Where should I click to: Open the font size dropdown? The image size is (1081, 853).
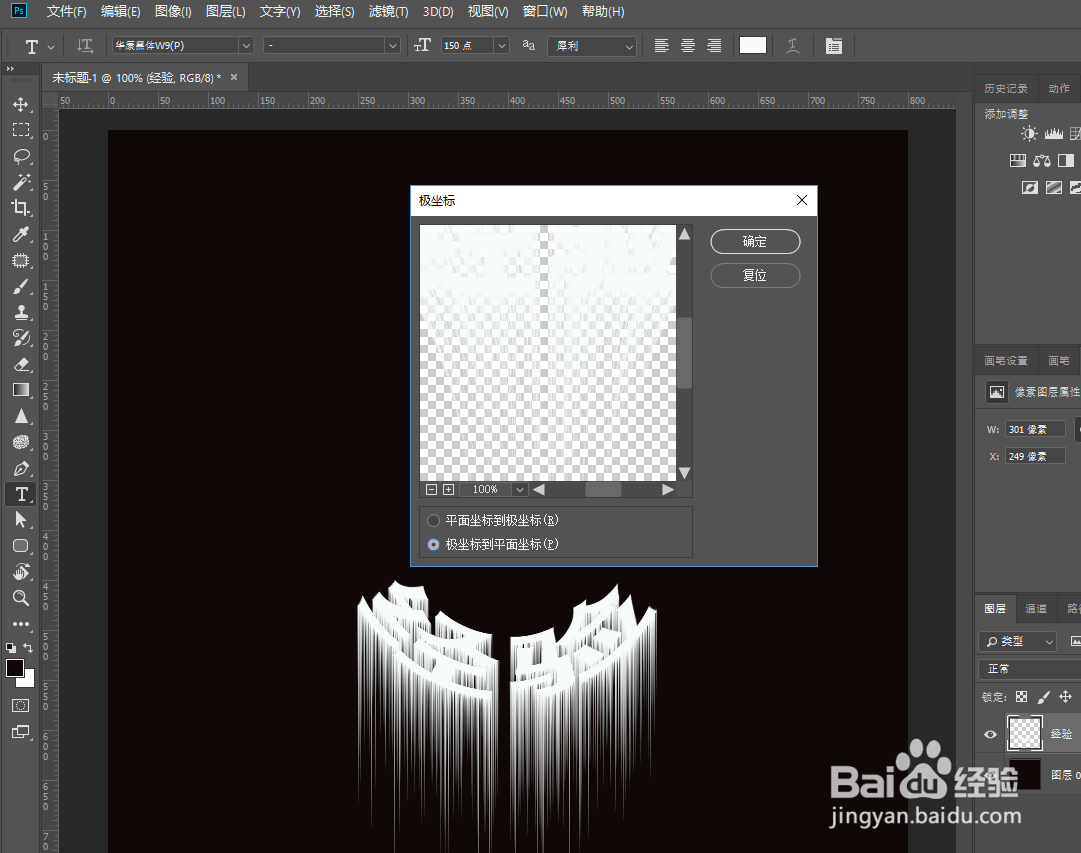[x=502, y=46]
